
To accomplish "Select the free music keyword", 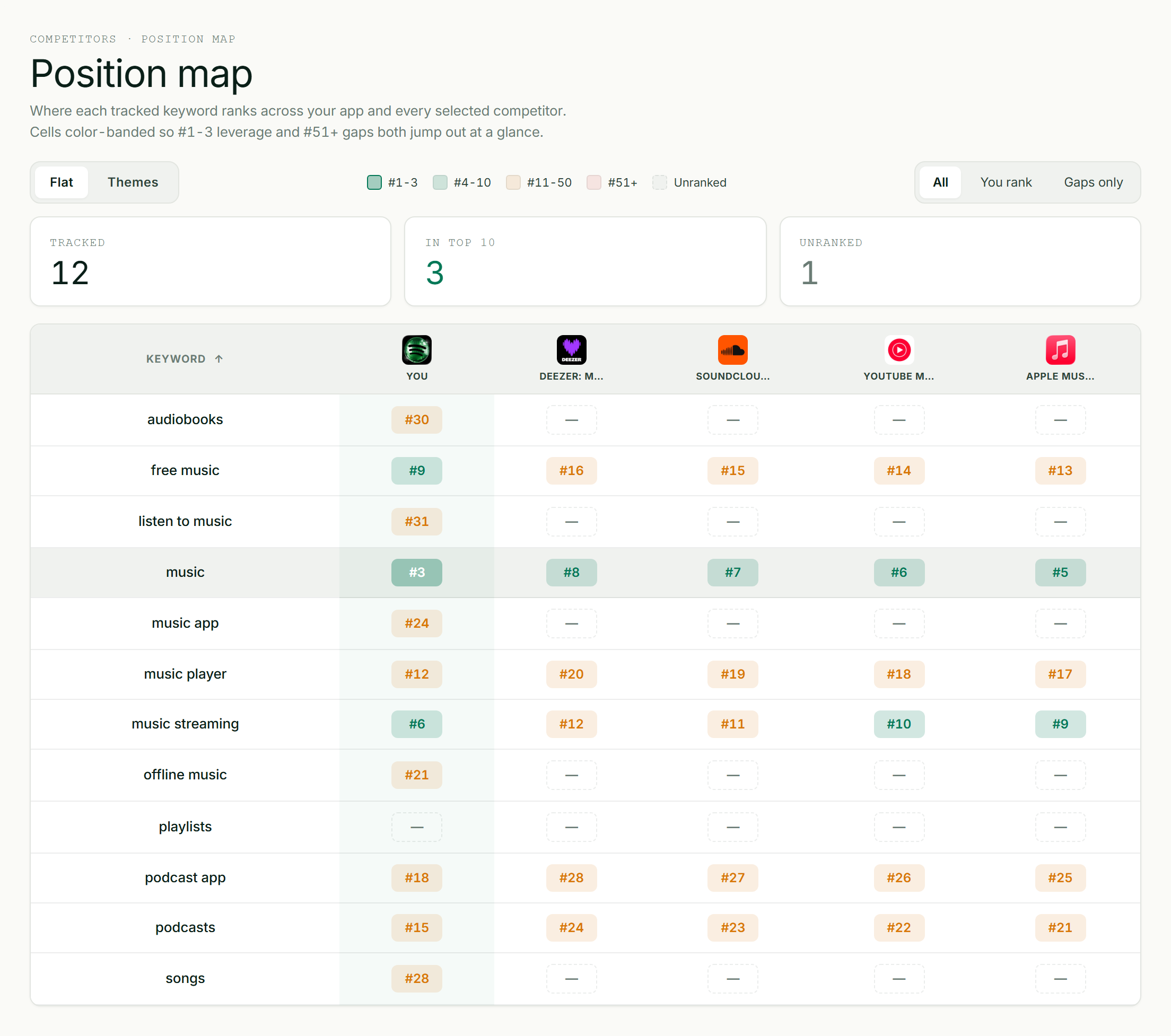I will coord(185,471).
